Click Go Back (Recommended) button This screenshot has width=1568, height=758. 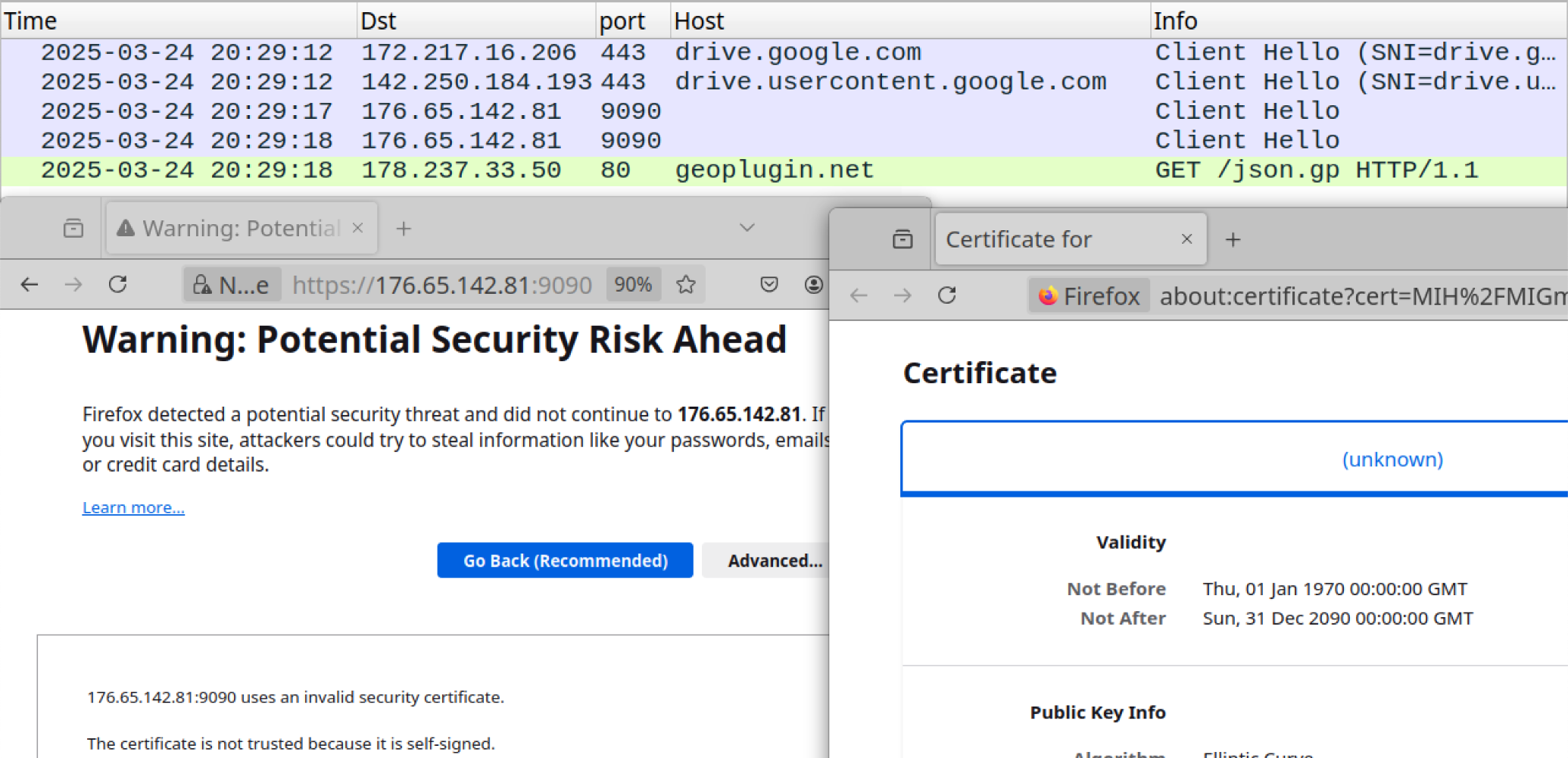565,560
